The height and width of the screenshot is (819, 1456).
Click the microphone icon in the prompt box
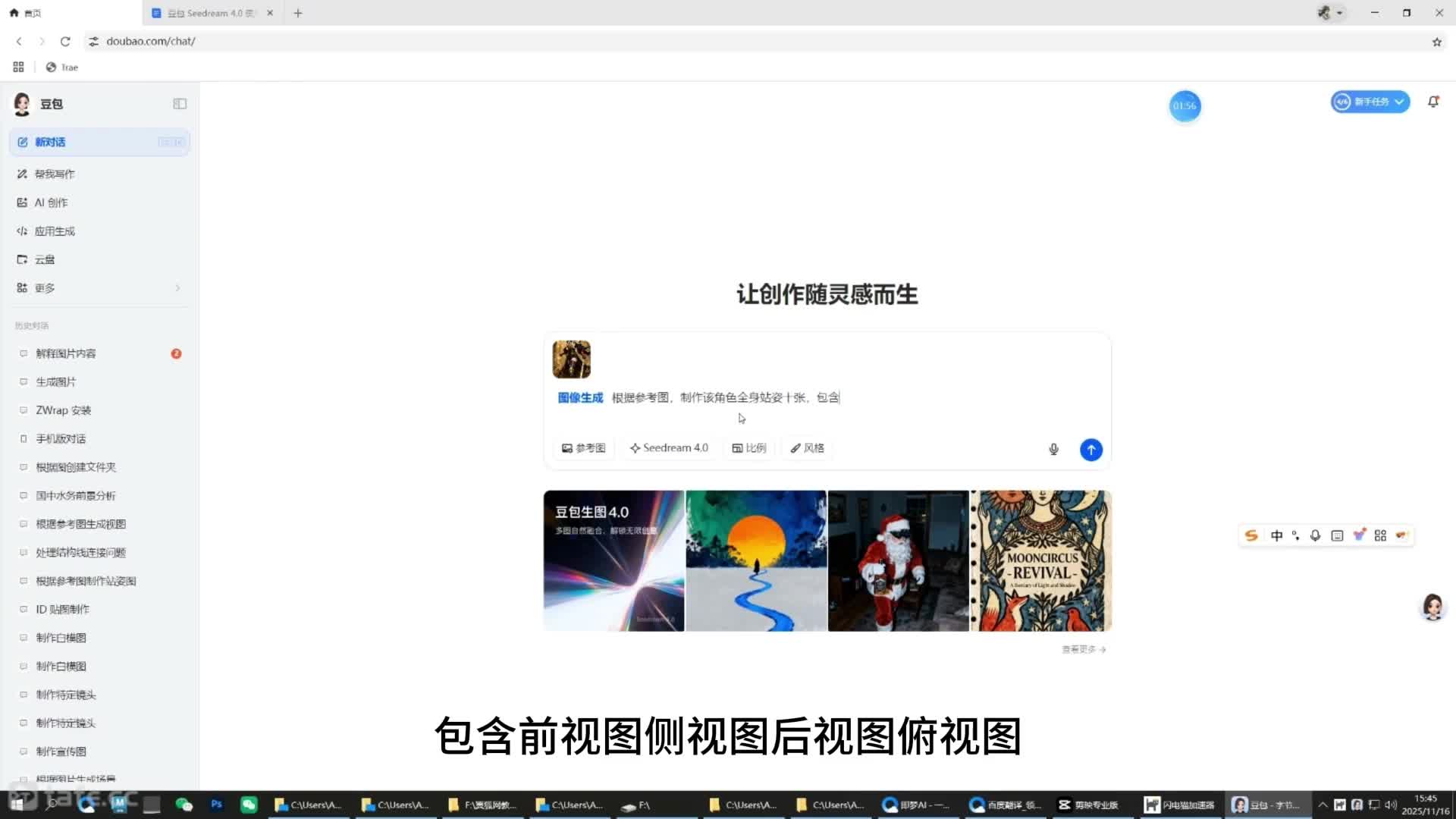[x=1053, y=449]
